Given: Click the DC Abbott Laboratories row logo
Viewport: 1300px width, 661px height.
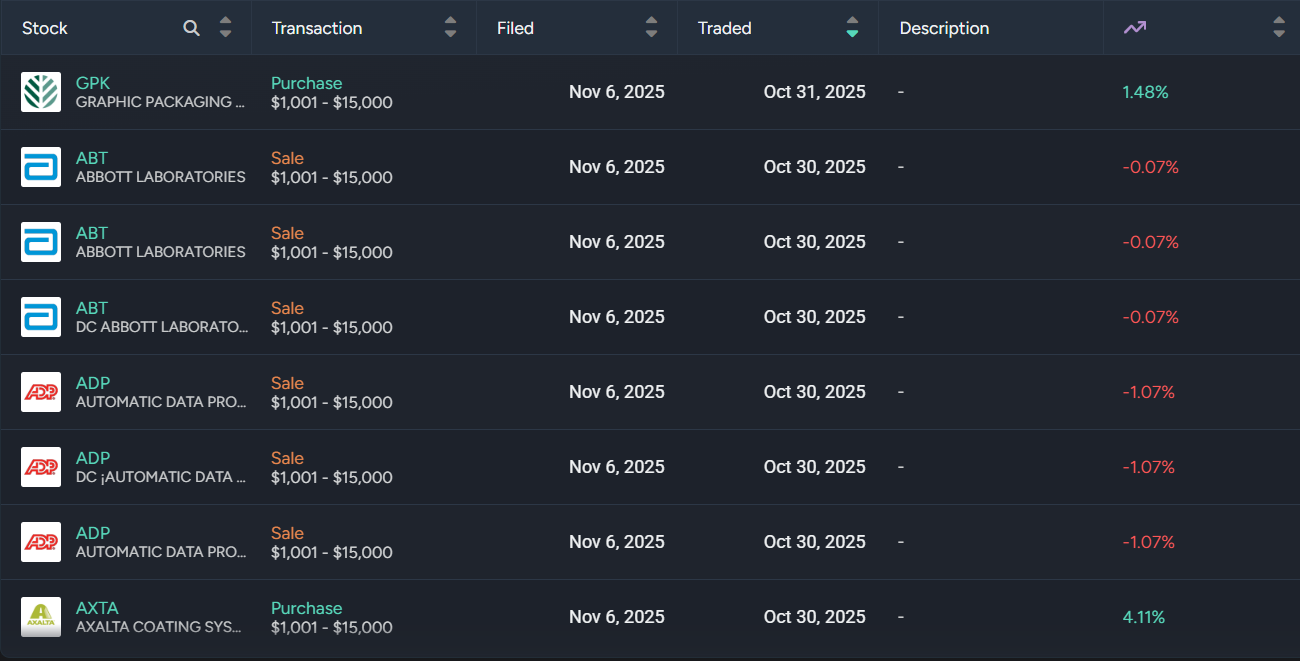Looking at the screenshot, I should 41,317.
